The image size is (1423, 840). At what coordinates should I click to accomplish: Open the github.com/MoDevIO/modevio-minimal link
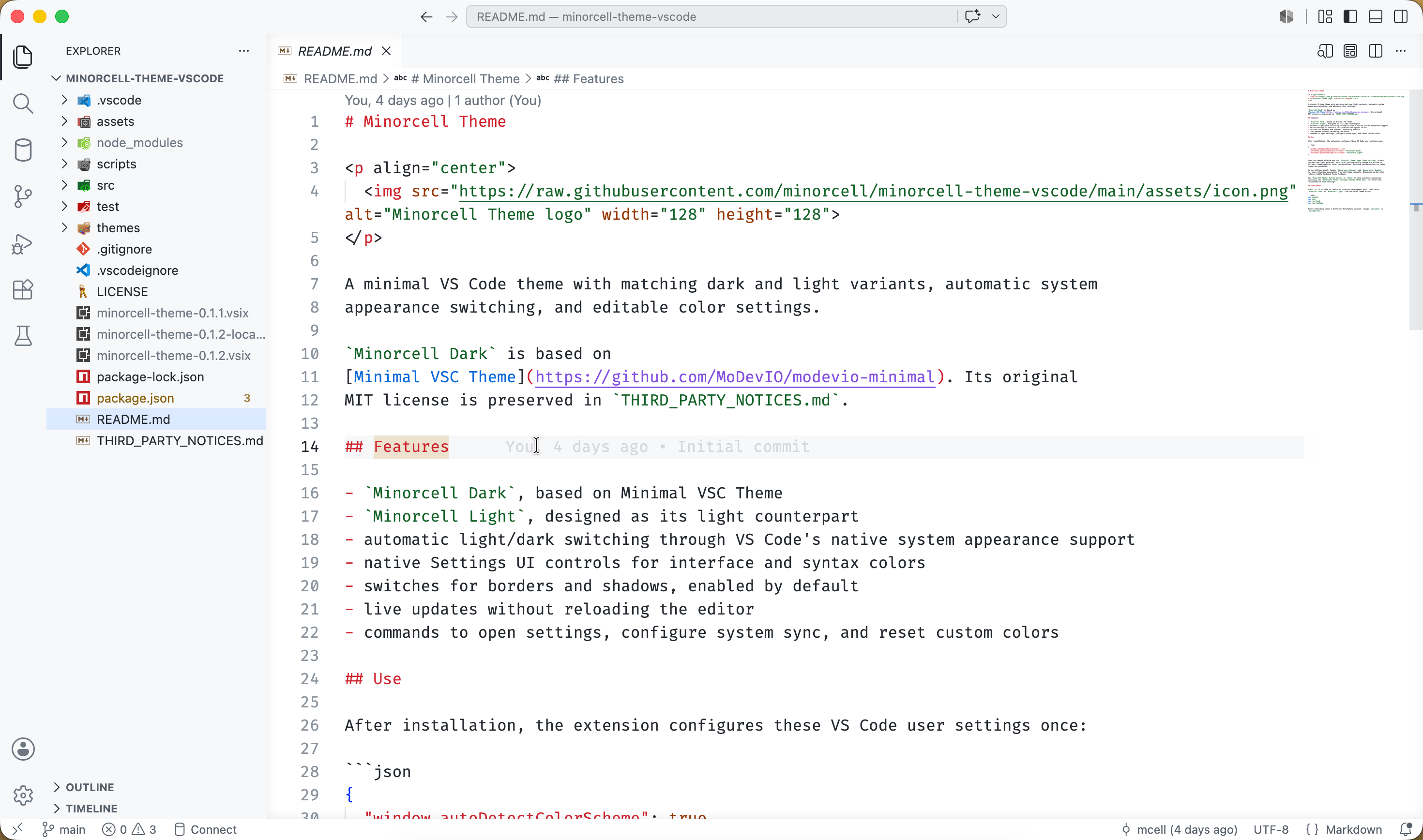pyautogui.click(x=735, y=377)
